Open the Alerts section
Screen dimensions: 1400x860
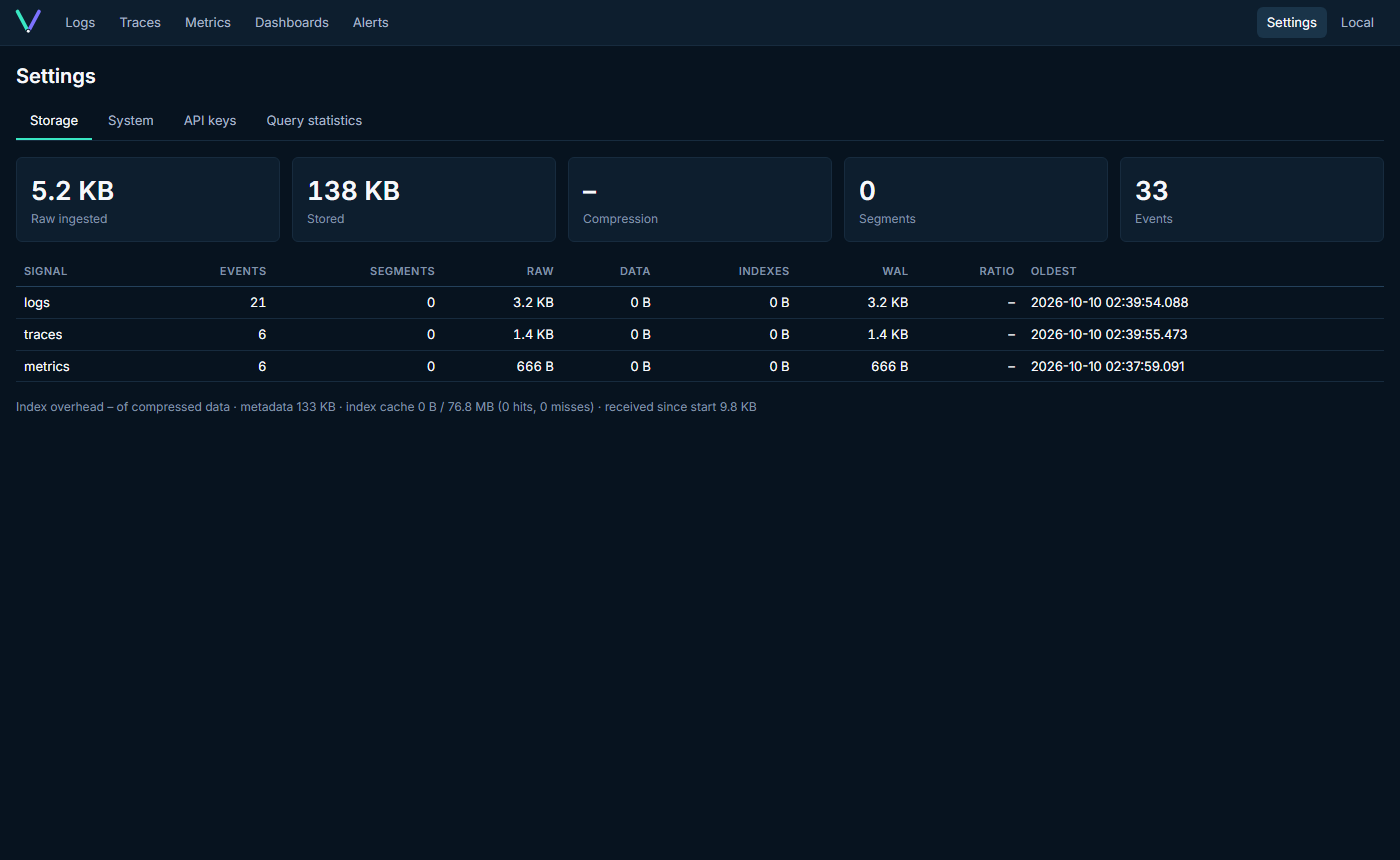(370, 22)
